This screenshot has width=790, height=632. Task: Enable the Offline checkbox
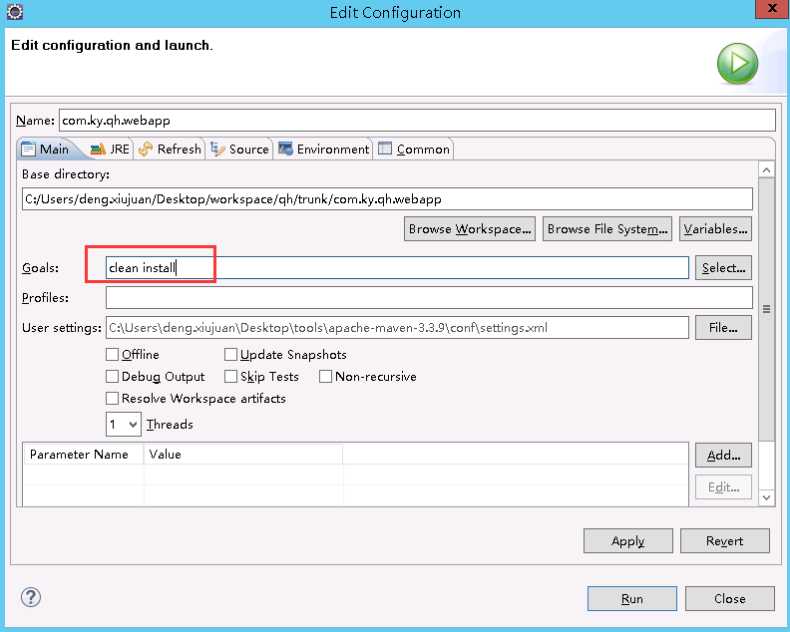pos(112,355)
